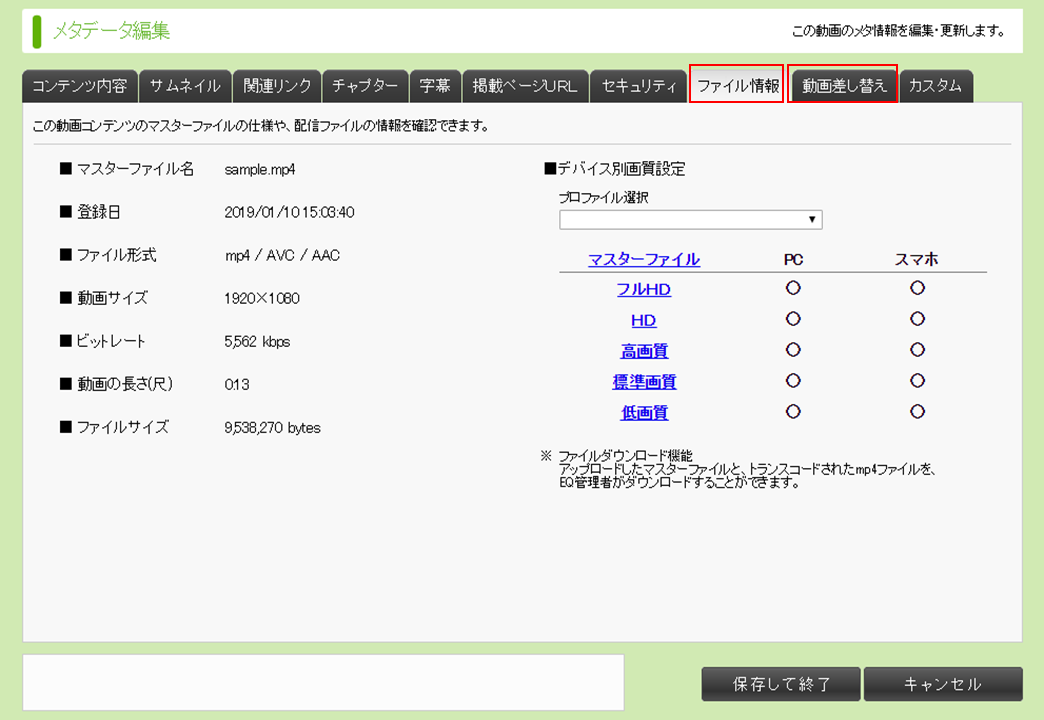1044x720 pixels.
Task: Expand the プロファイル選択 dropdown
Action: (690, 220)
